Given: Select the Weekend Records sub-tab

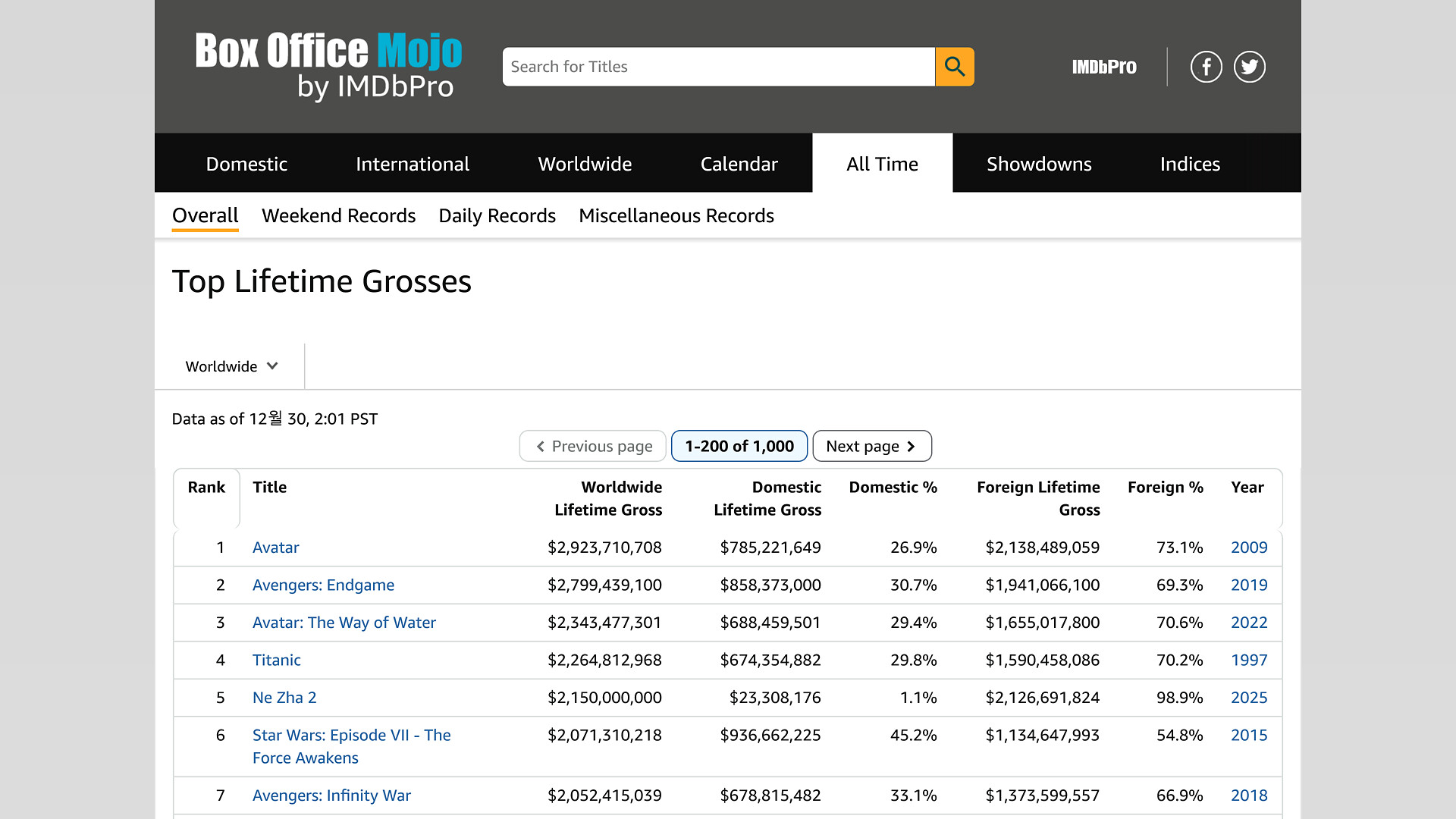Looking at the screenshot, I should (x=338, y=216).
